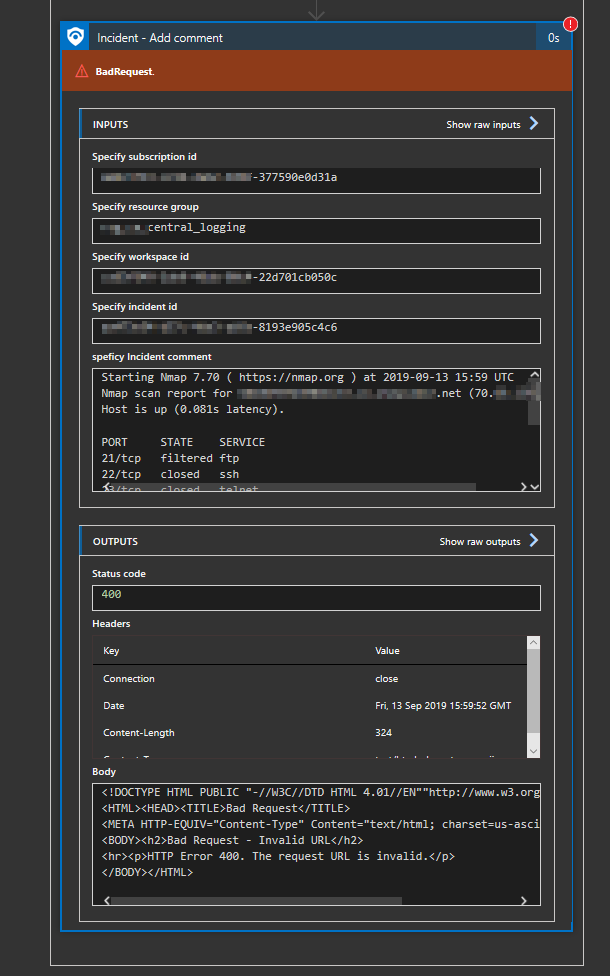Click the 0s duration label

click(553, 38)
